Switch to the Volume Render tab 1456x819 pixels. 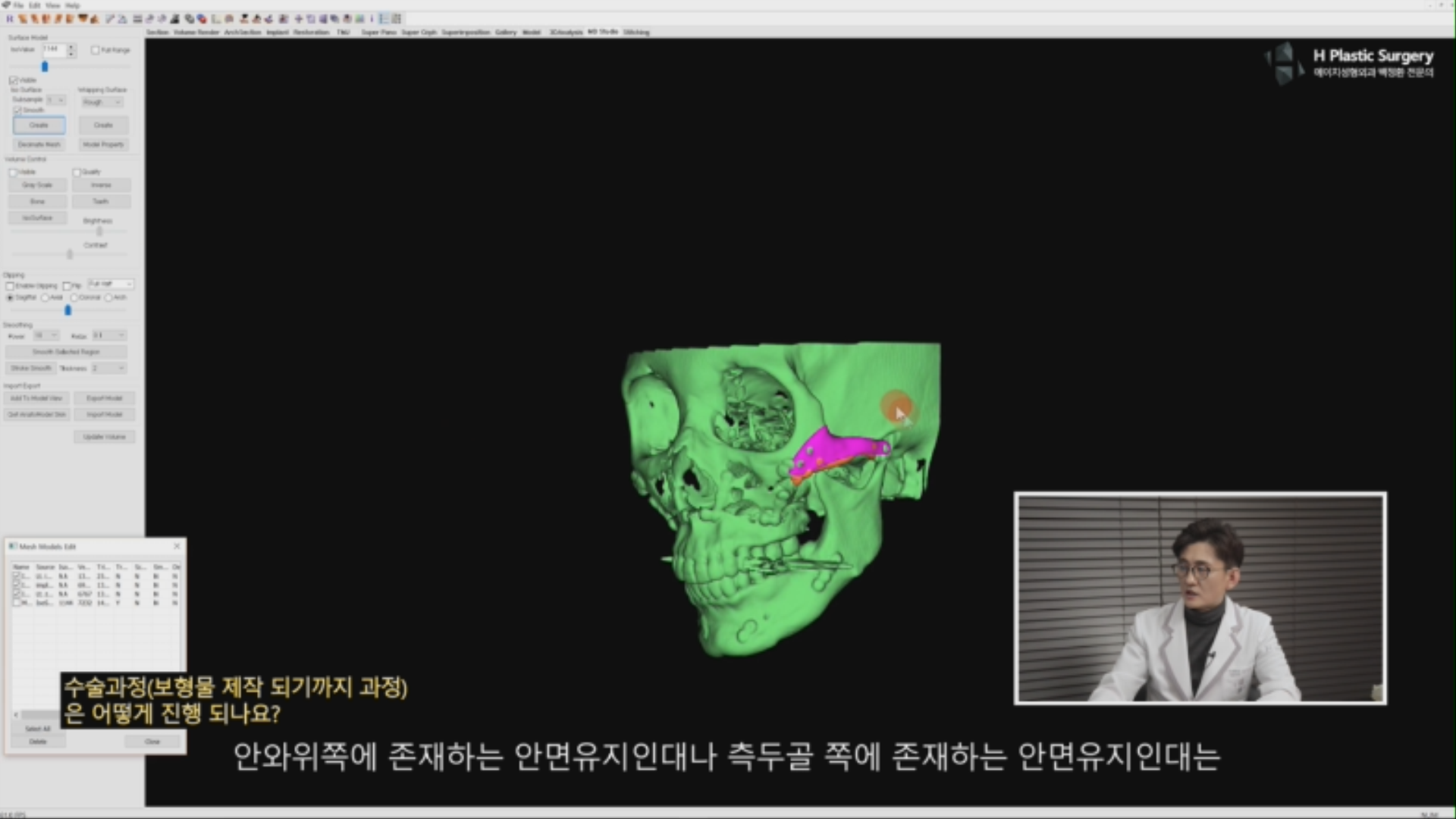tap(196, 32)
